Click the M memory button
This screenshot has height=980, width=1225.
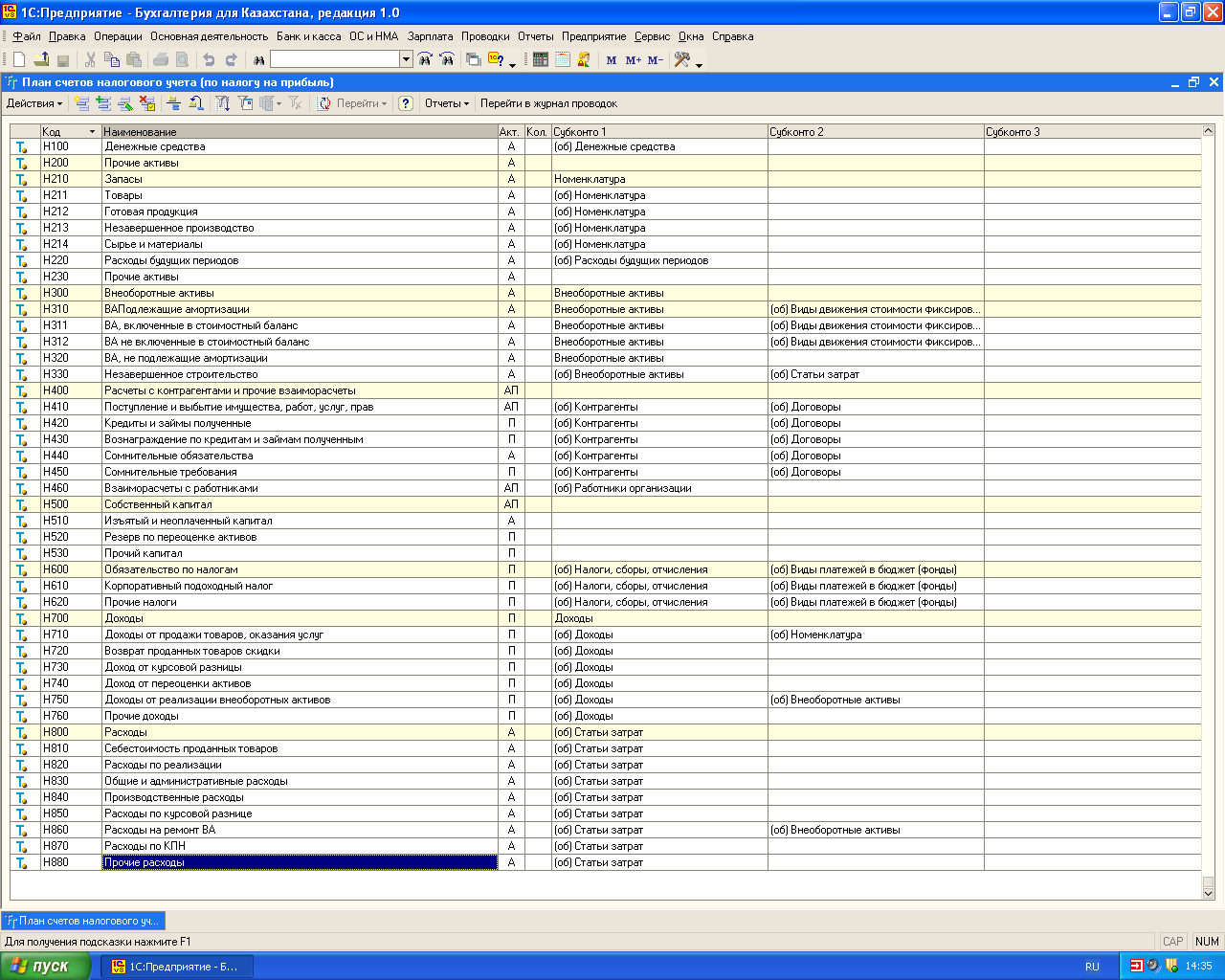click(x=612, y=59)
